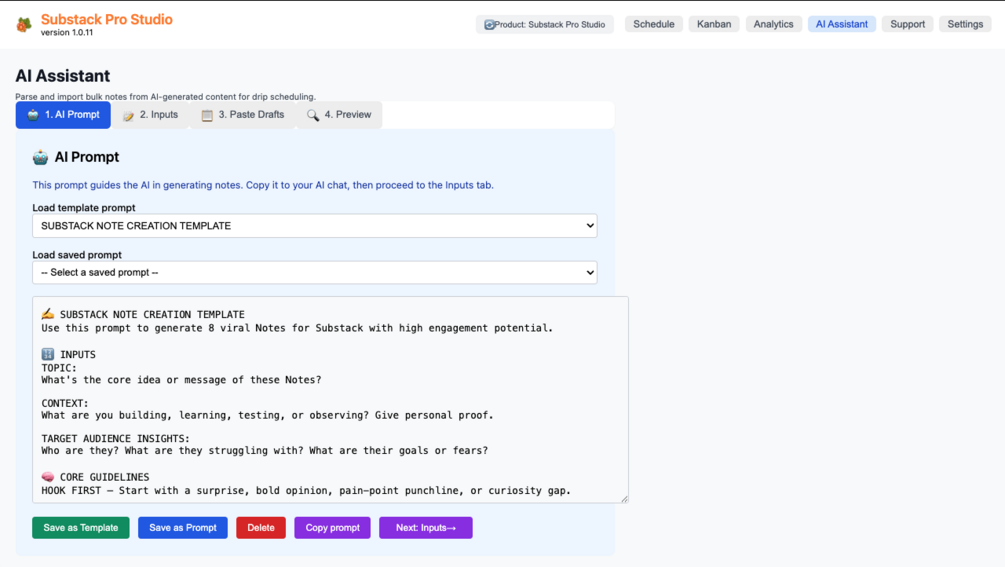Click the pencil icon on Inputs tab
Screen dimensions: 1005x567
click(128, 116)
